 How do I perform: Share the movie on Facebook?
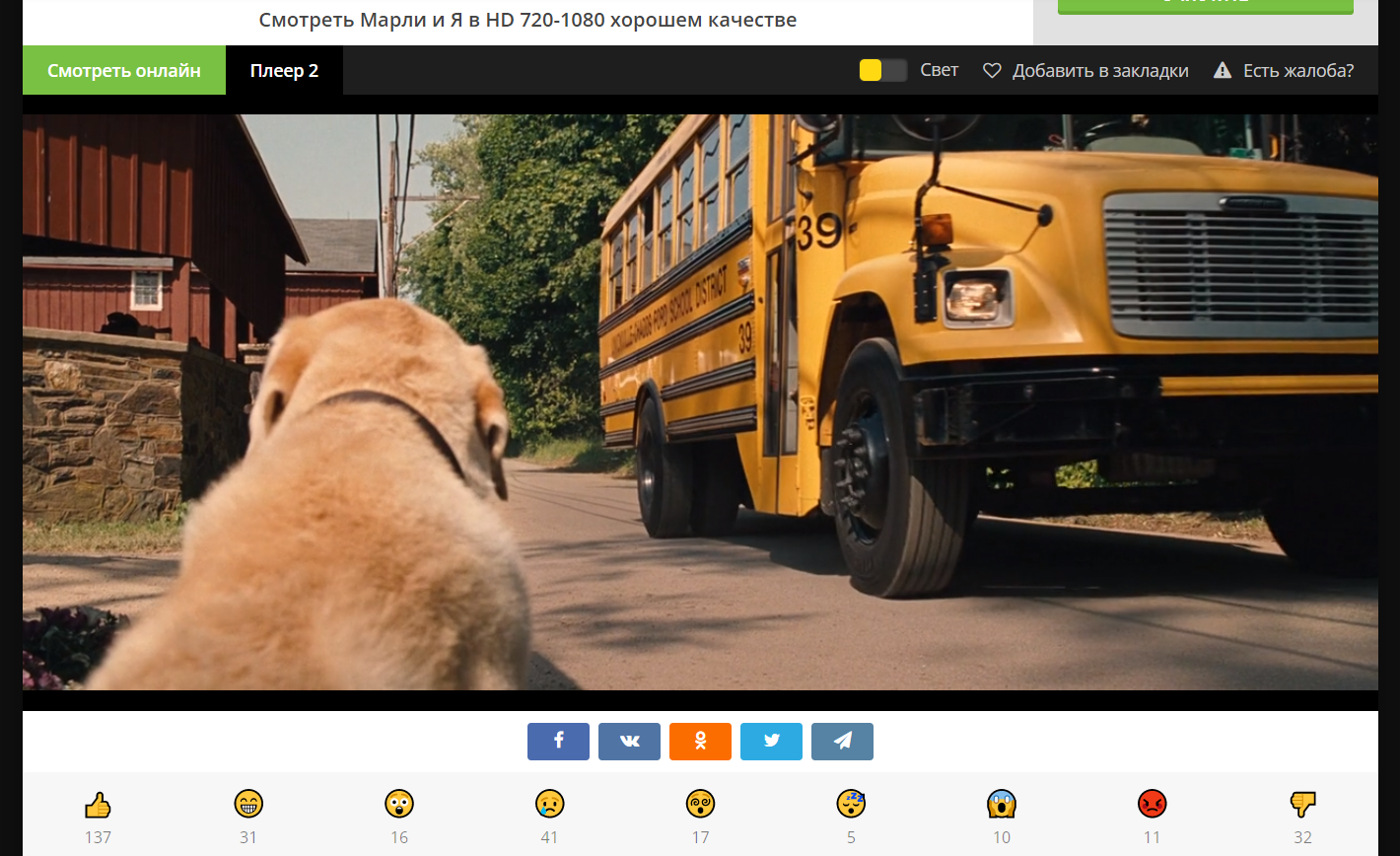point(558,742)
